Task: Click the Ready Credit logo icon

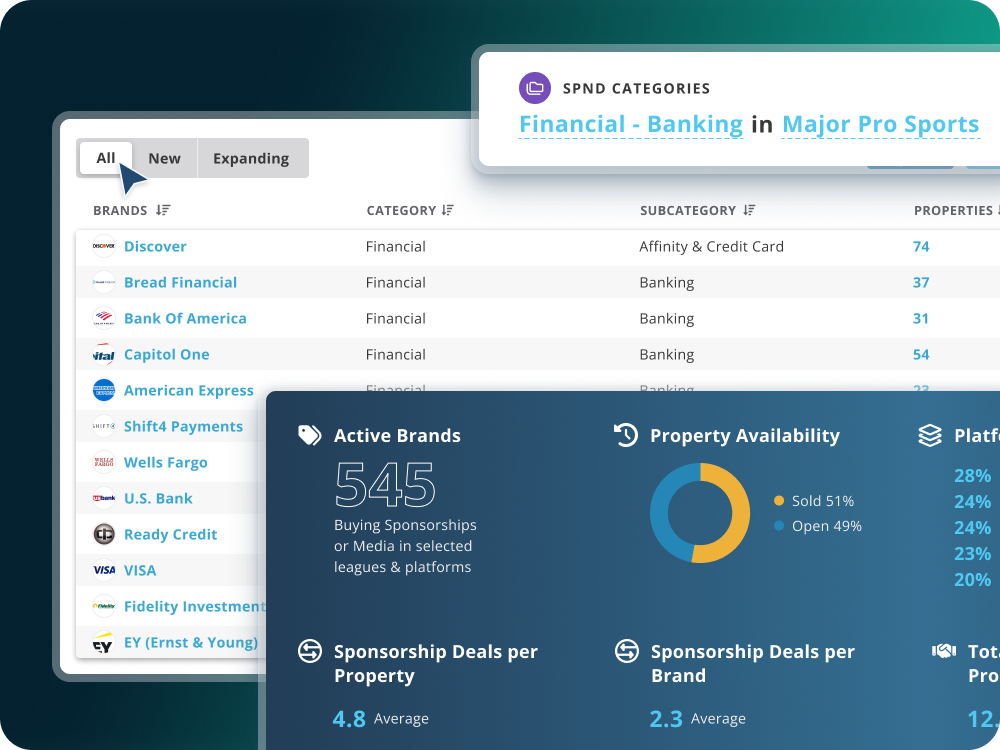Action: tap(104, 534)
